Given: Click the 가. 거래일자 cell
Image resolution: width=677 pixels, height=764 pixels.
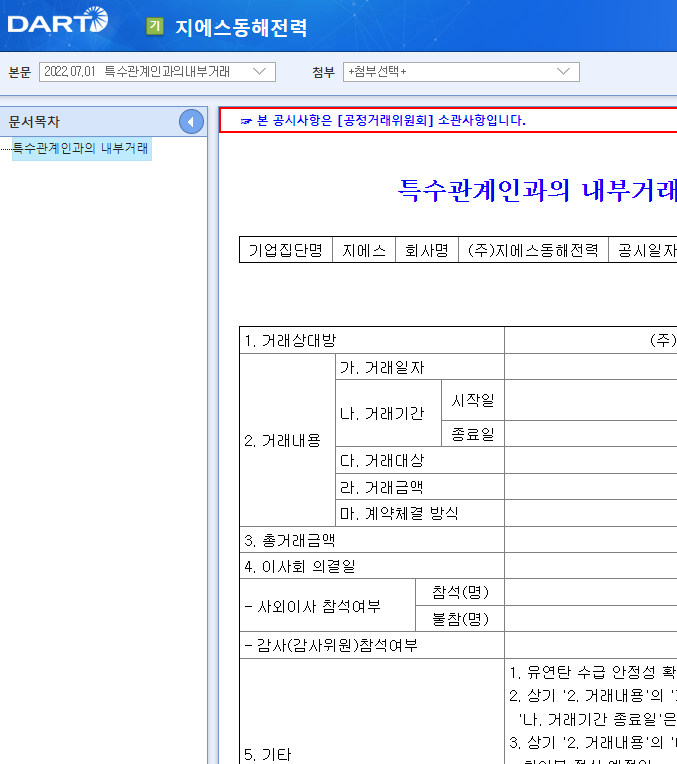Looking at the screenshot, I should pos(420,367).
